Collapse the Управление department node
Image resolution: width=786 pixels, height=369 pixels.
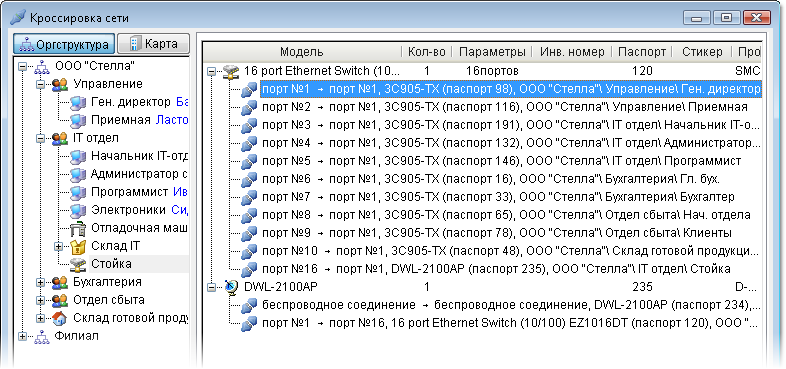coord(41,84)
